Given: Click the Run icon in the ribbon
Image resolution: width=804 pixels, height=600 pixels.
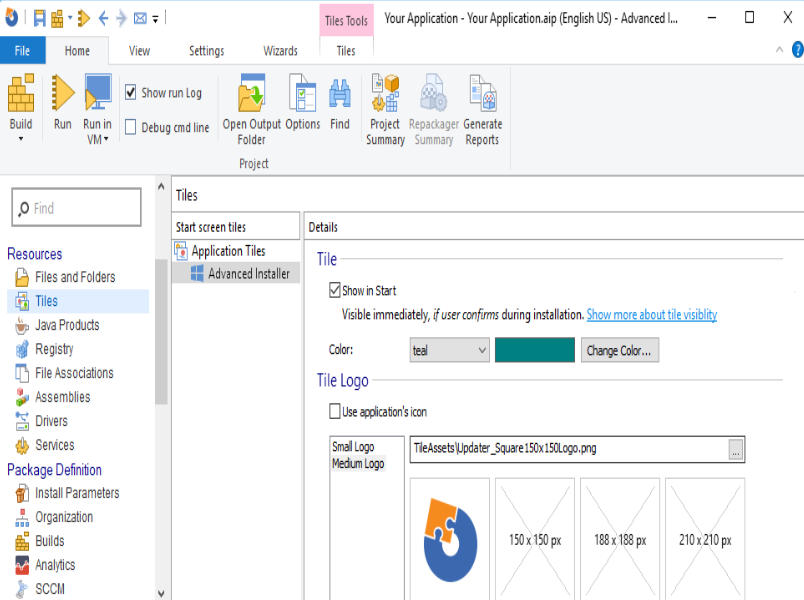Looking at the screenshot, I should (63, 94).
